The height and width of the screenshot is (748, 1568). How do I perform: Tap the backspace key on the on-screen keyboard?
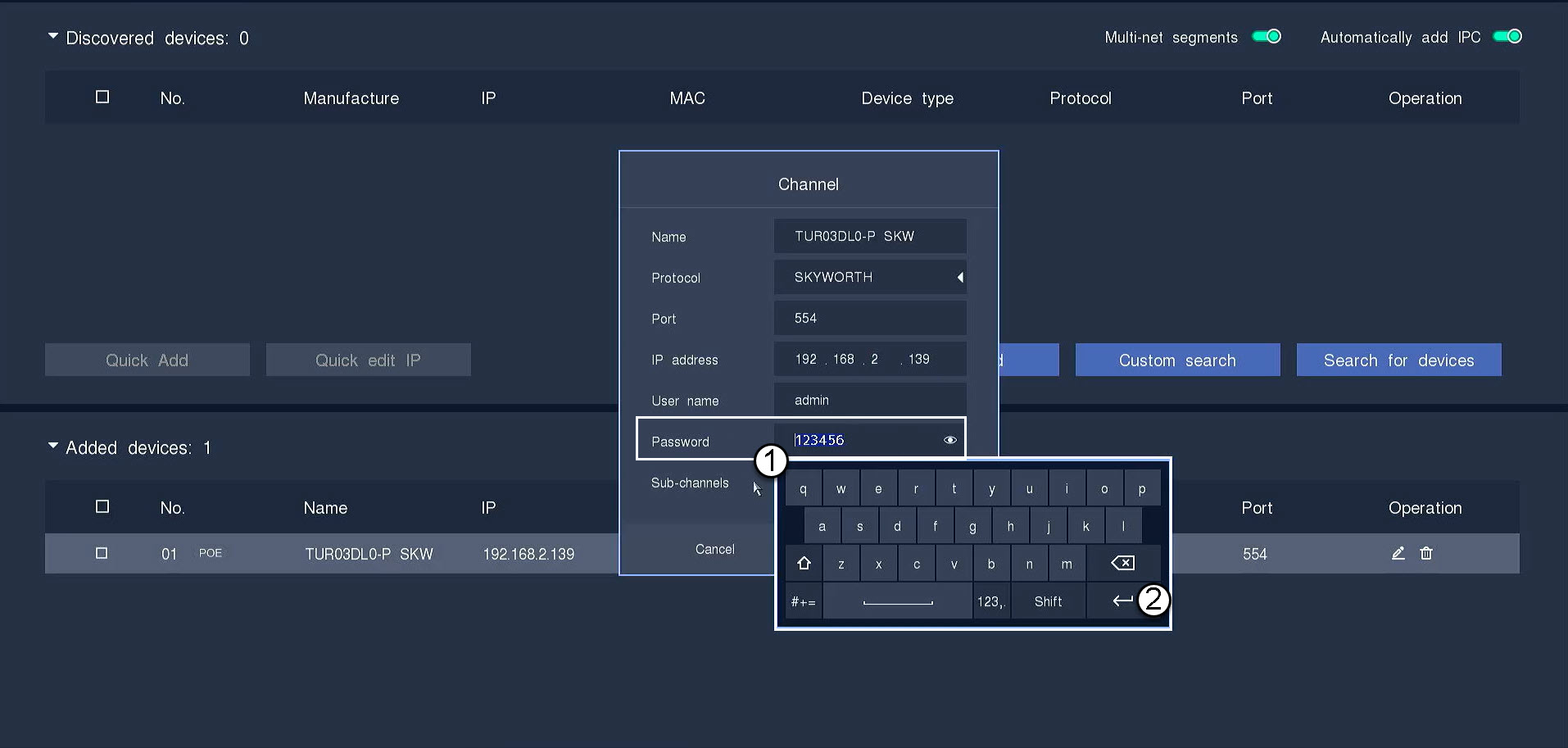pos(1122,563)
